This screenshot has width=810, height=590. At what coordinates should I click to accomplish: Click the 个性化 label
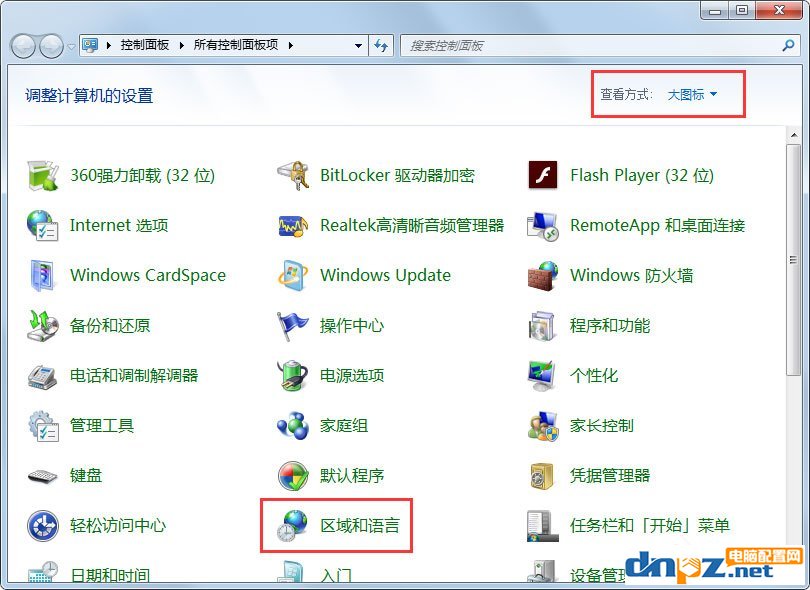tap(594, 376)
